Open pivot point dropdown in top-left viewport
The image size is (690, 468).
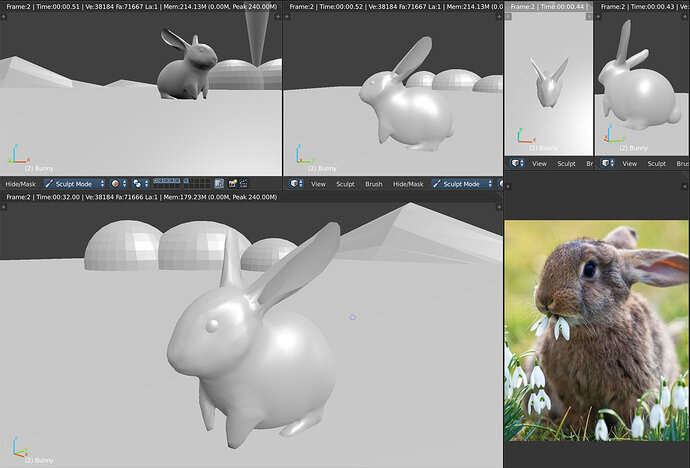point(141,183)
